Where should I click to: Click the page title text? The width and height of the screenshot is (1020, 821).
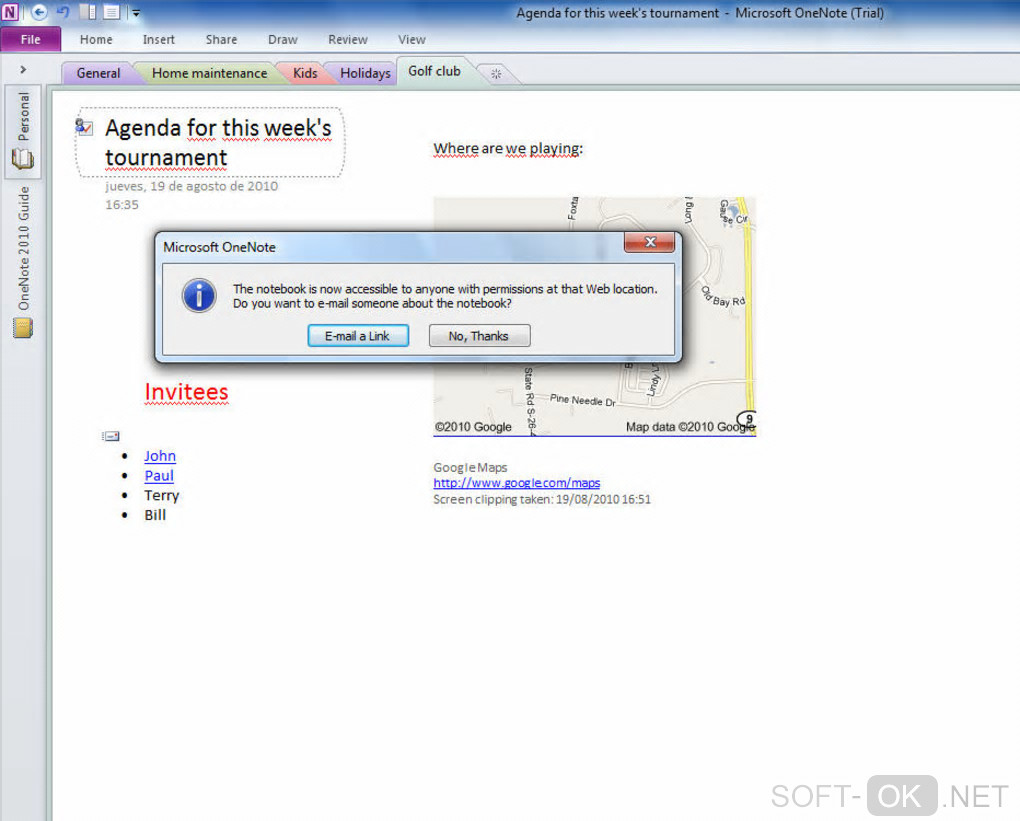click(x=219, y=142)
